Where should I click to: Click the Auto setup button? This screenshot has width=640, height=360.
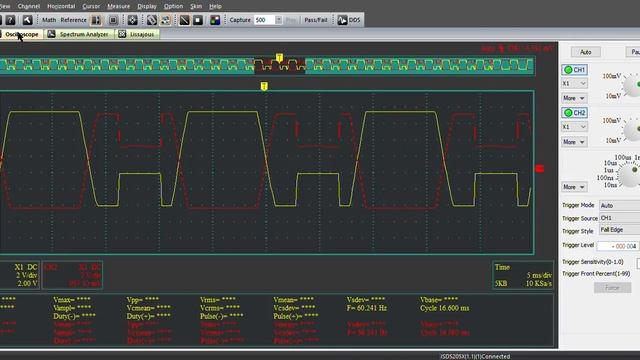(x=586, y=52)
